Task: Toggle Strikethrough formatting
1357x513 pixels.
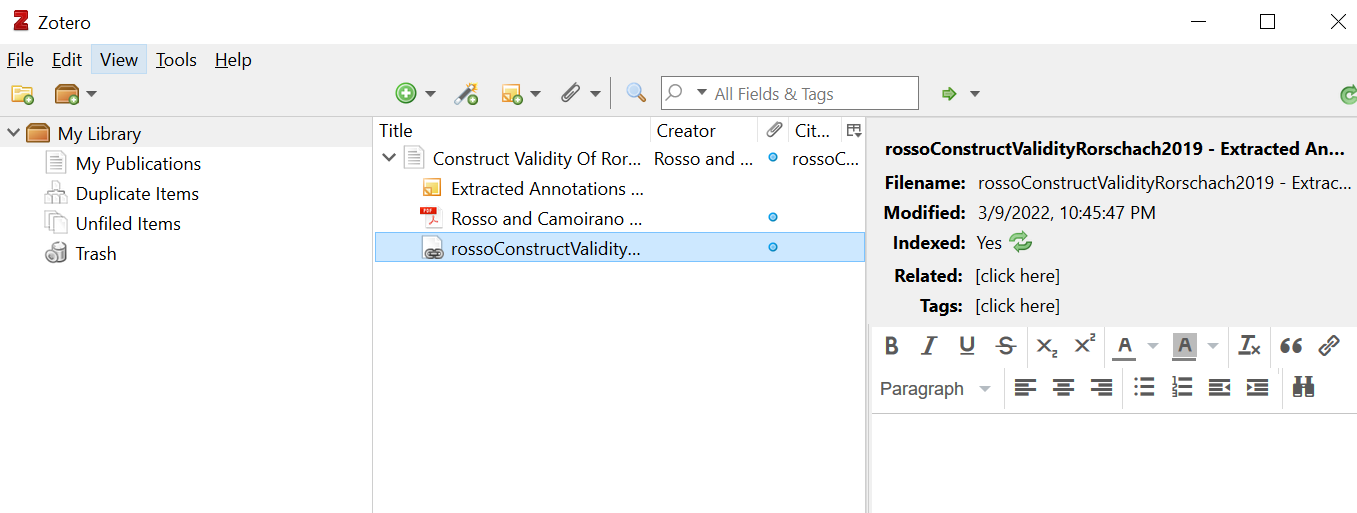Action: click(x=1006, y=345)
